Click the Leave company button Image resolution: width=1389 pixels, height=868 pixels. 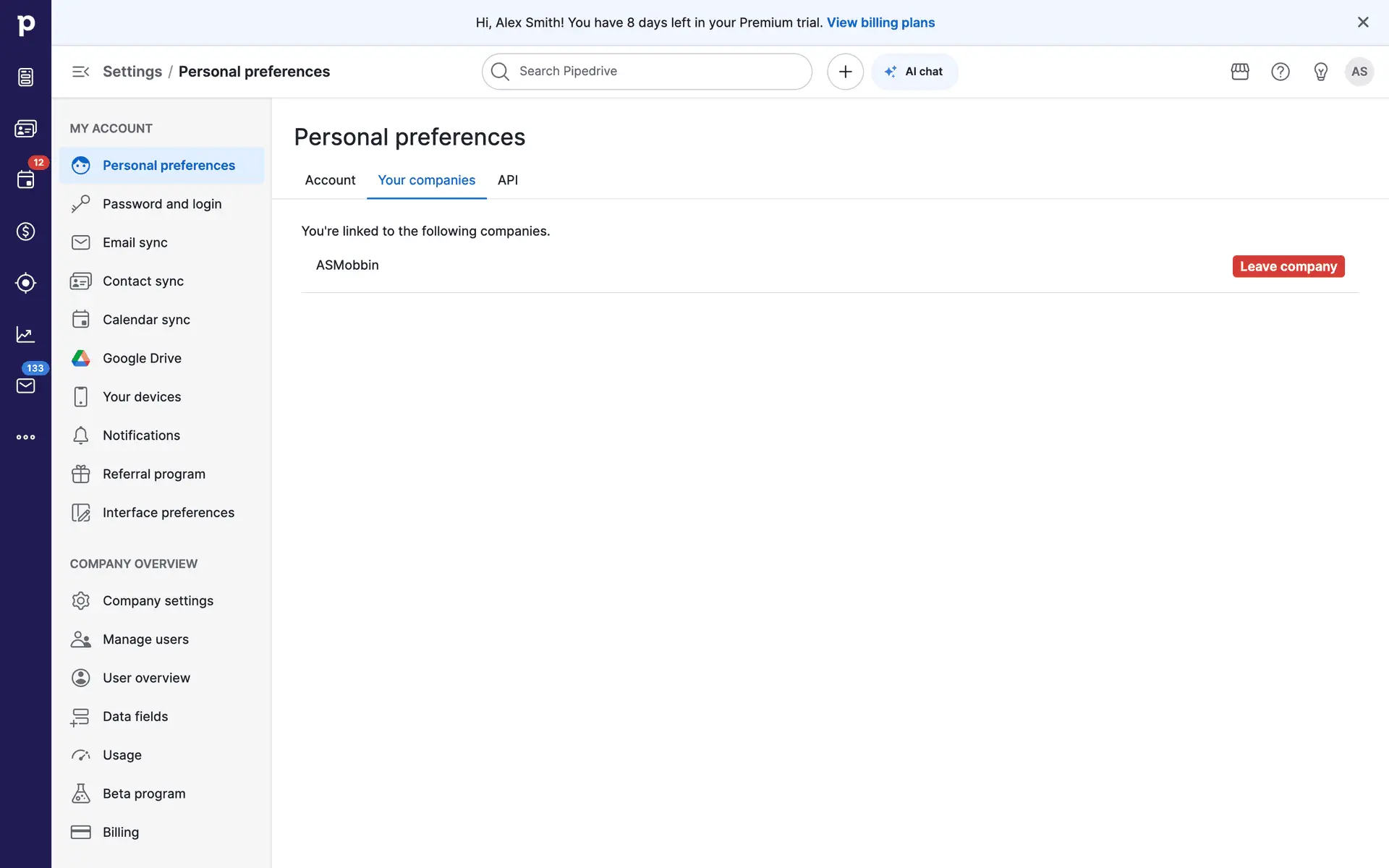[1288, 266]
